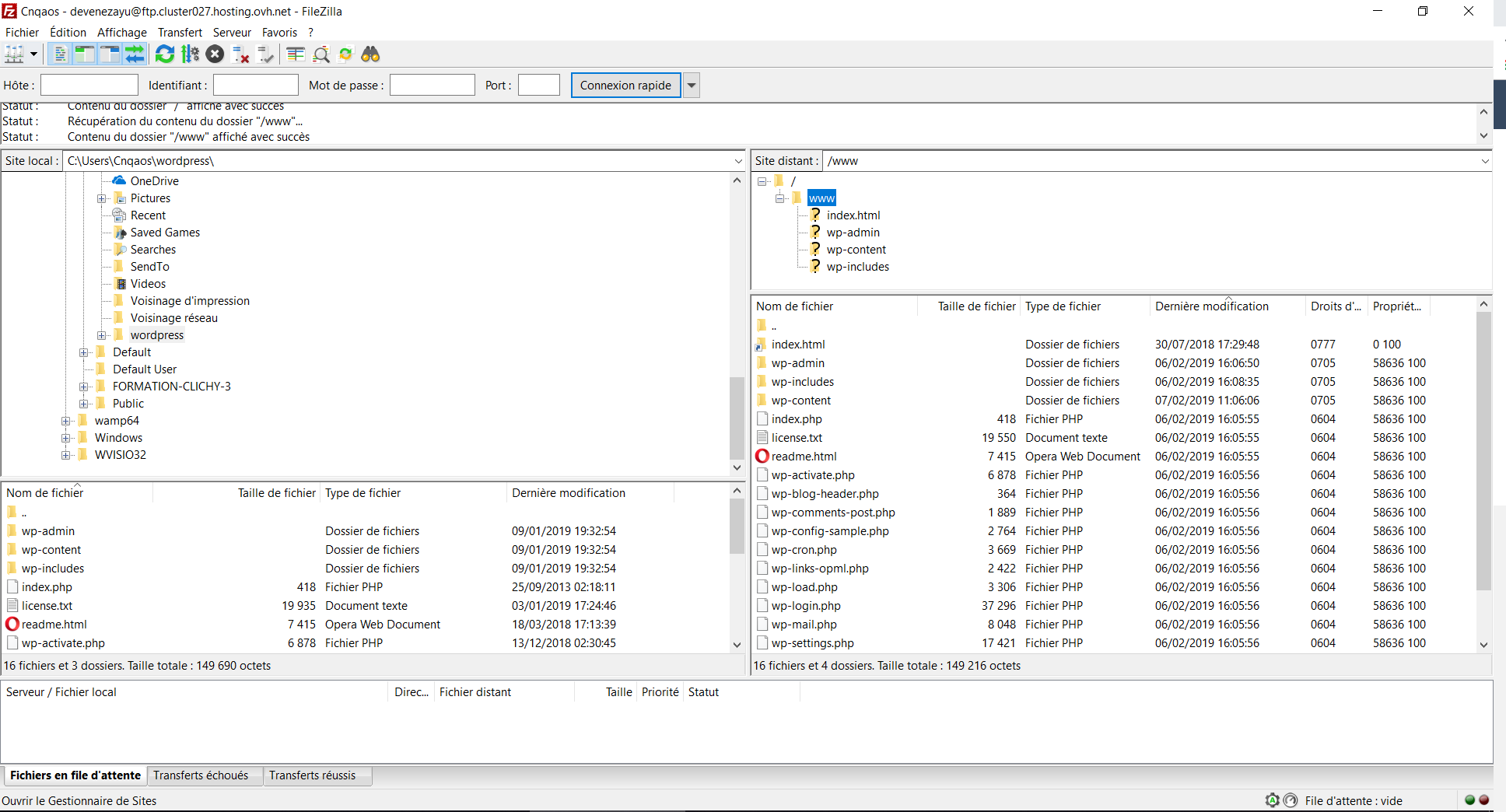1506x812 pixels.
Task: Collapse the www folder in remote tree
Action: click(x=779, y=198)
